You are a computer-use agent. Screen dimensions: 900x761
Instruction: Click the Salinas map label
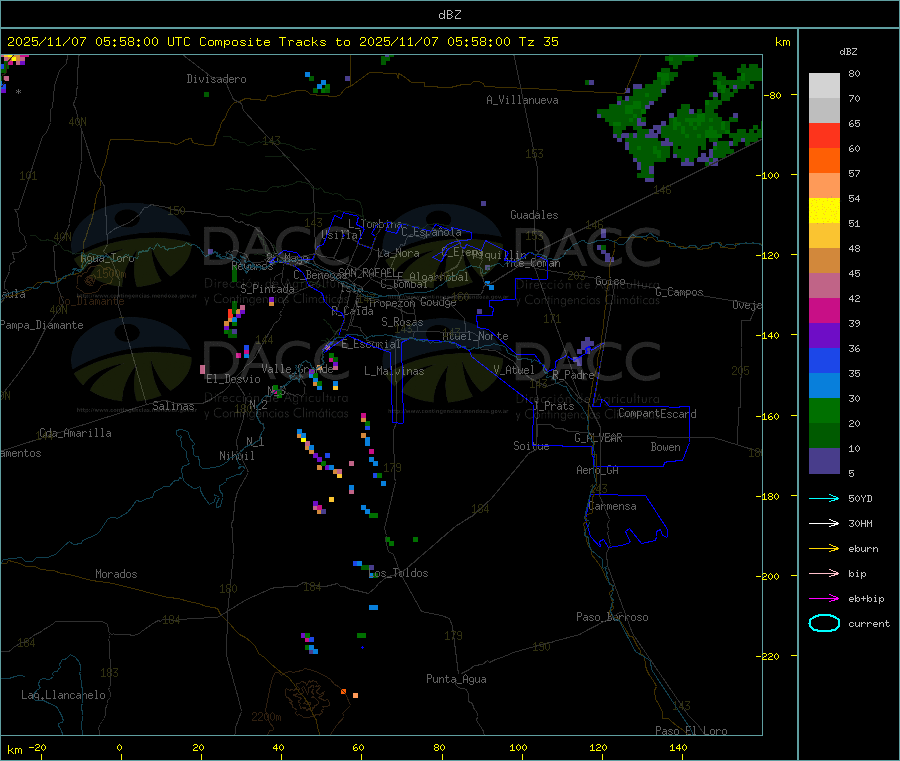pos(173,406)
